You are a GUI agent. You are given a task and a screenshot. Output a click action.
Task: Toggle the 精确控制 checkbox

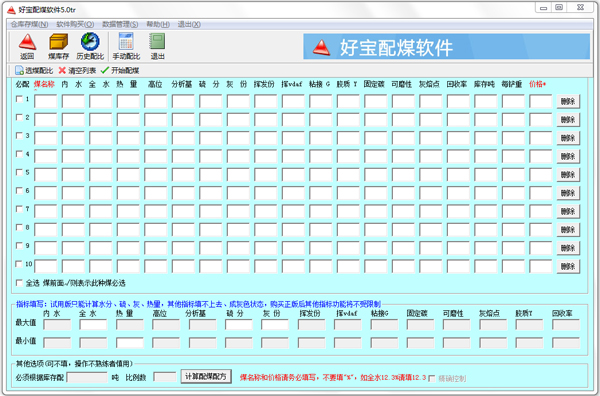click(x=432, y=379)
